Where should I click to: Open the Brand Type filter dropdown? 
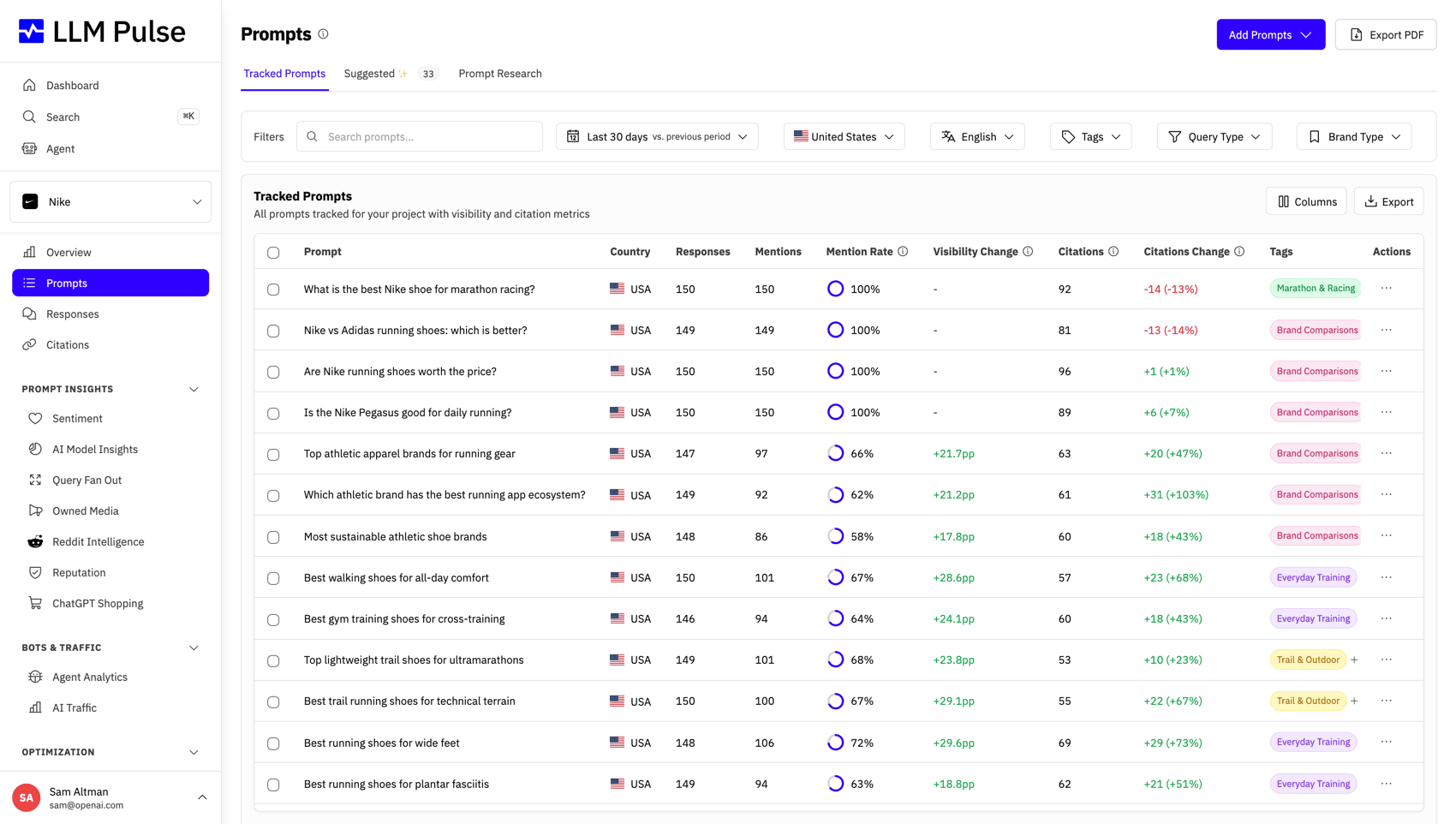tap(1354, 136)
